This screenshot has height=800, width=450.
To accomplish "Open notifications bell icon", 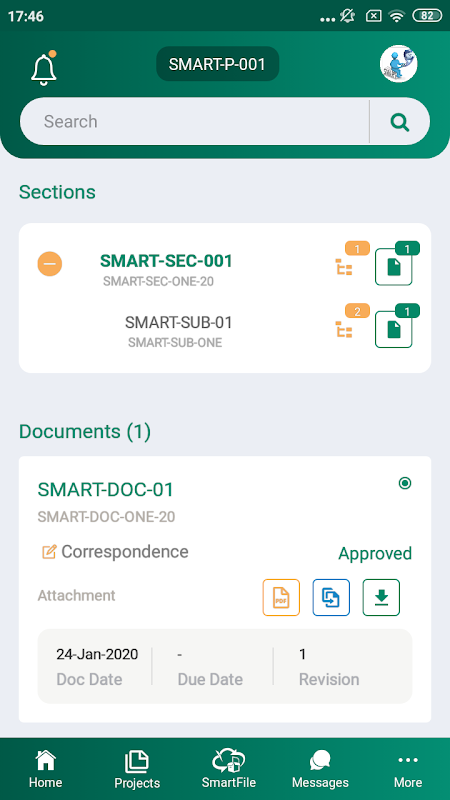I will (x=44, y=67).
